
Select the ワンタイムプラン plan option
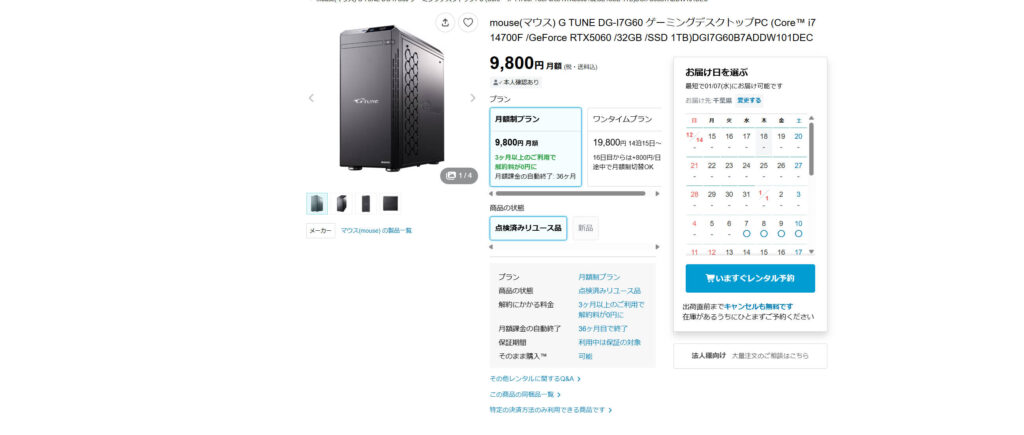click(x=624, y=147)
